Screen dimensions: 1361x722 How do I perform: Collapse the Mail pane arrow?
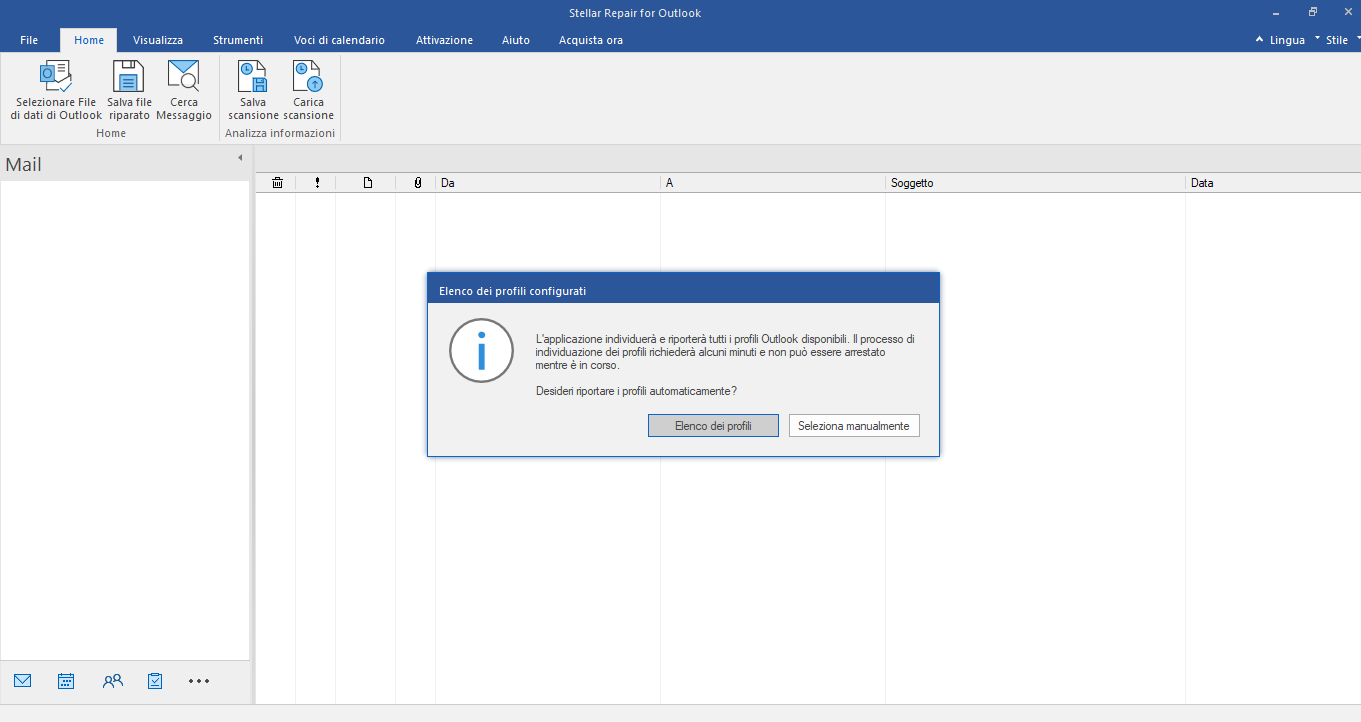240,158
